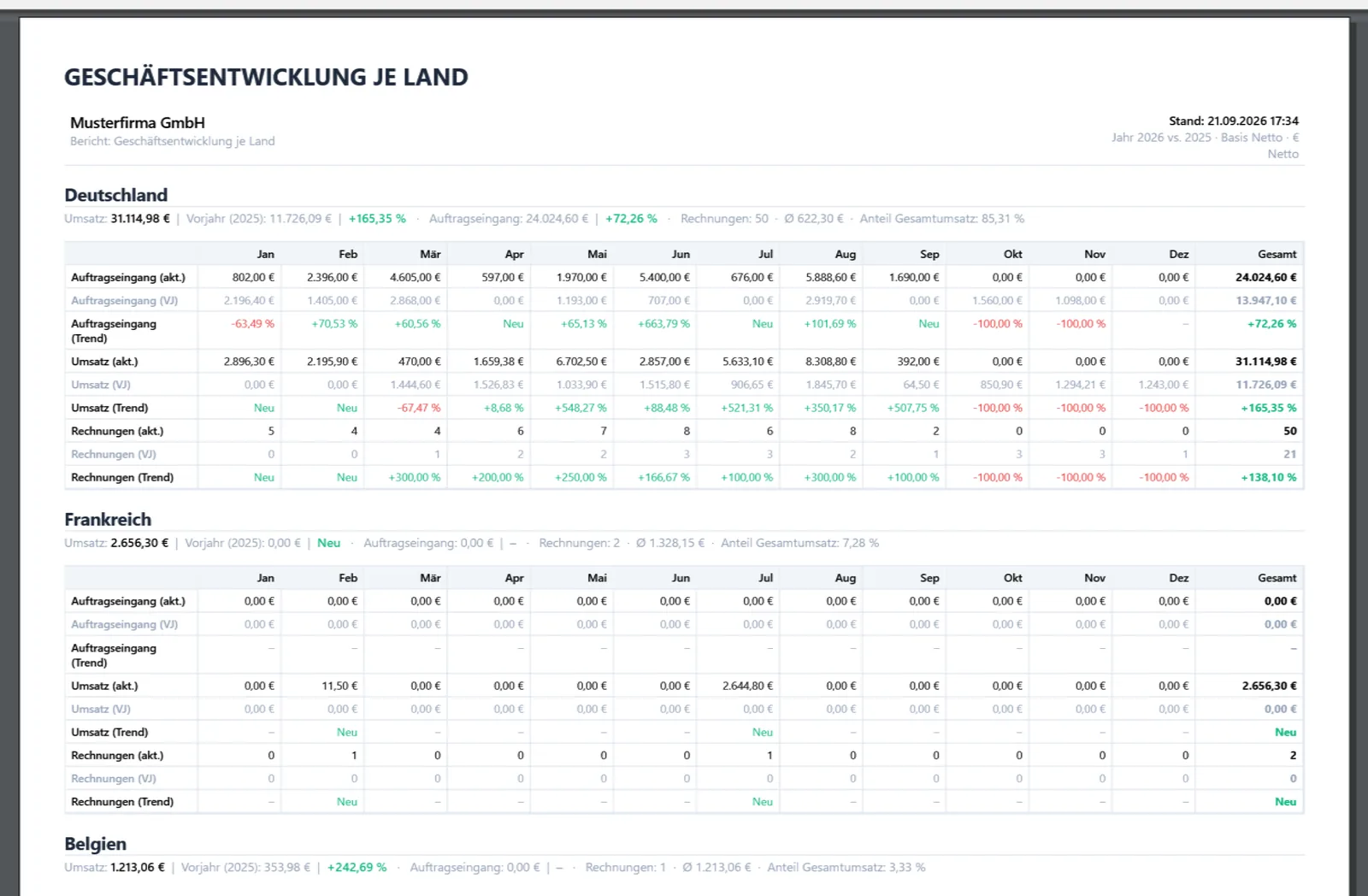Click 'Anteil Gesamtumsatz: 3,33 %' under Belgien
1368x896 pixels.
pos(846,867)
